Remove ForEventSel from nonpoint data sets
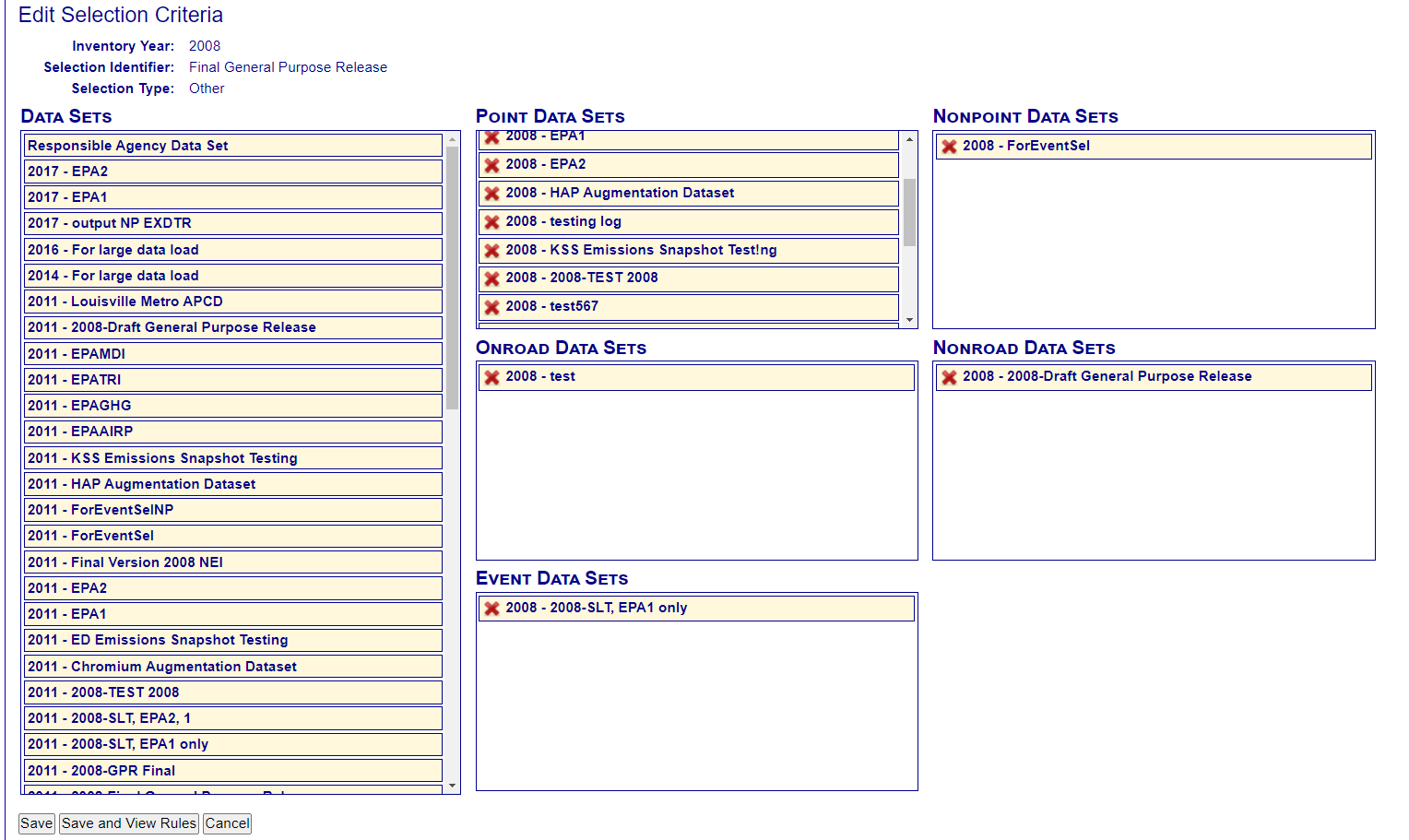The image size is (1409, 840). (x=950, y=147)
